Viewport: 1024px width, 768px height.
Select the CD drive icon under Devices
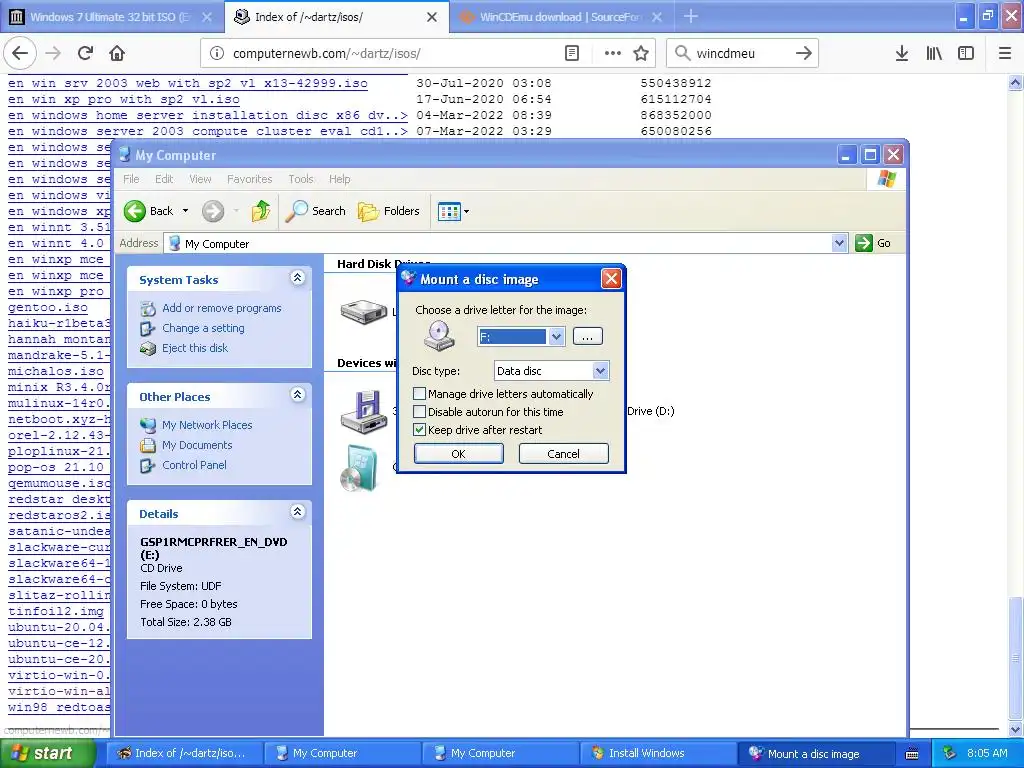pos(359,468)
